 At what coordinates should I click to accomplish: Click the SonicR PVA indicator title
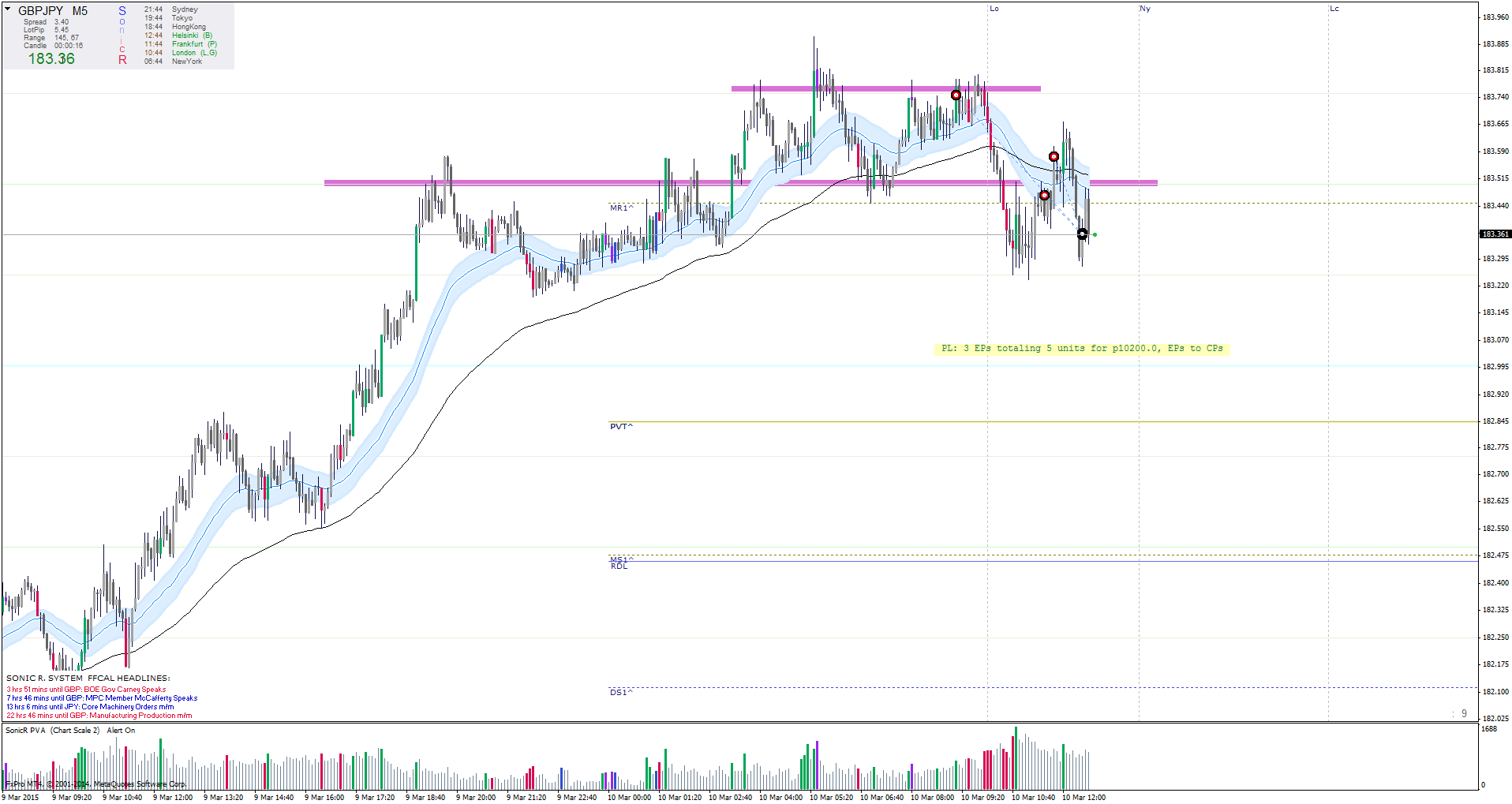53,731
